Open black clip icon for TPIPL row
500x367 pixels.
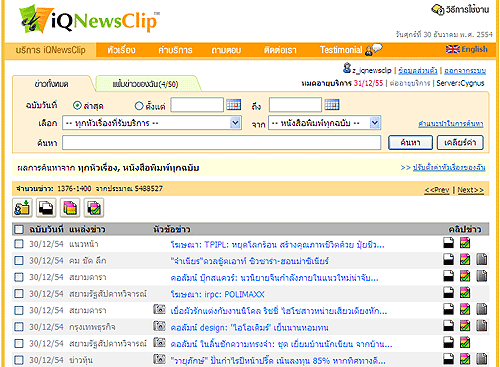(x=448, y=243)
